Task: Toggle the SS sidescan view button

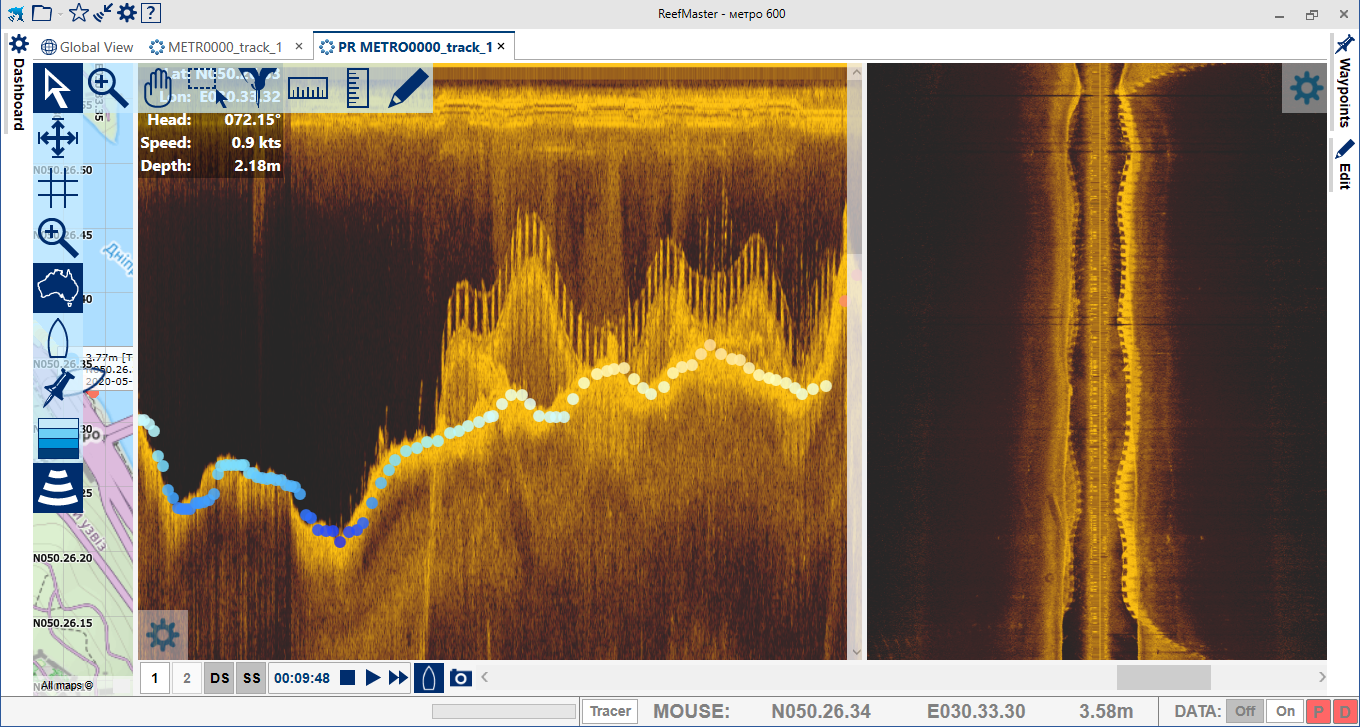Action: click(x=252, y=678)
